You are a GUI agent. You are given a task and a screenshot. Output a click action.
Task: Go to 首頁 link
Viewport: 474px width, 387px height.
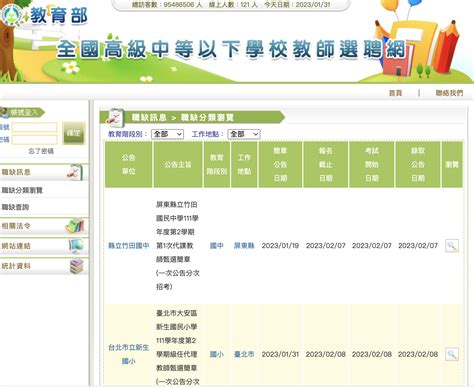click(x=395, y=93)
